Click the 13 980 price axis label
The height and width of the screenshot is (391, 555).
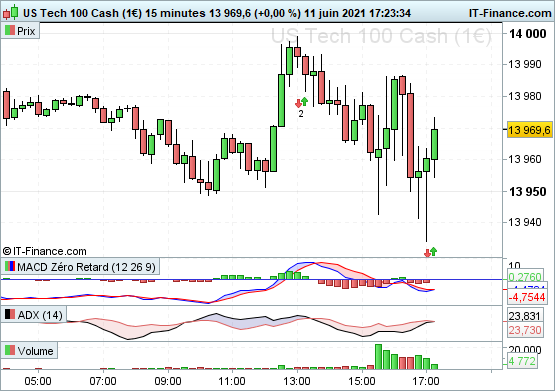tap(525, 96)
